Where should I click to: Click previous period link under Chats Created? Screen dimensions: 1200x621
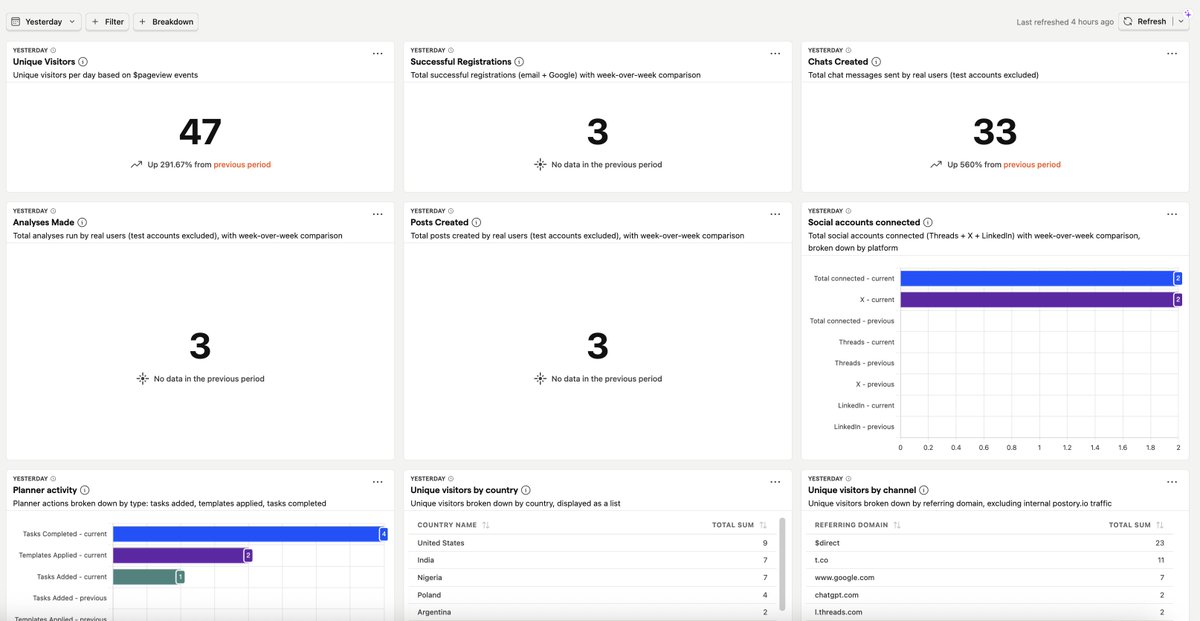coord(1032,165)
